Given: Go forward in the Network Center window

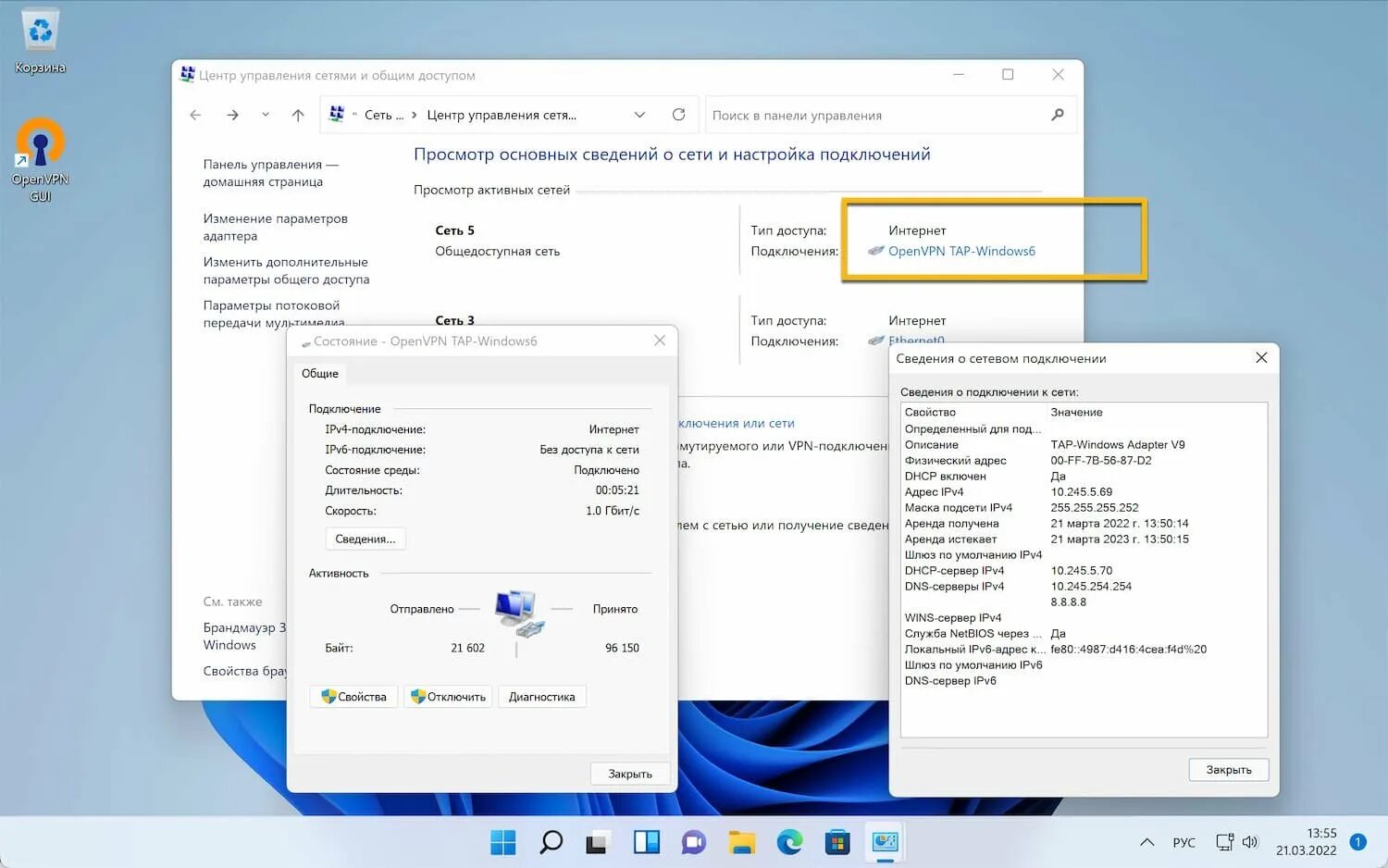Looking at the screenshot, I should pos(232,115).
